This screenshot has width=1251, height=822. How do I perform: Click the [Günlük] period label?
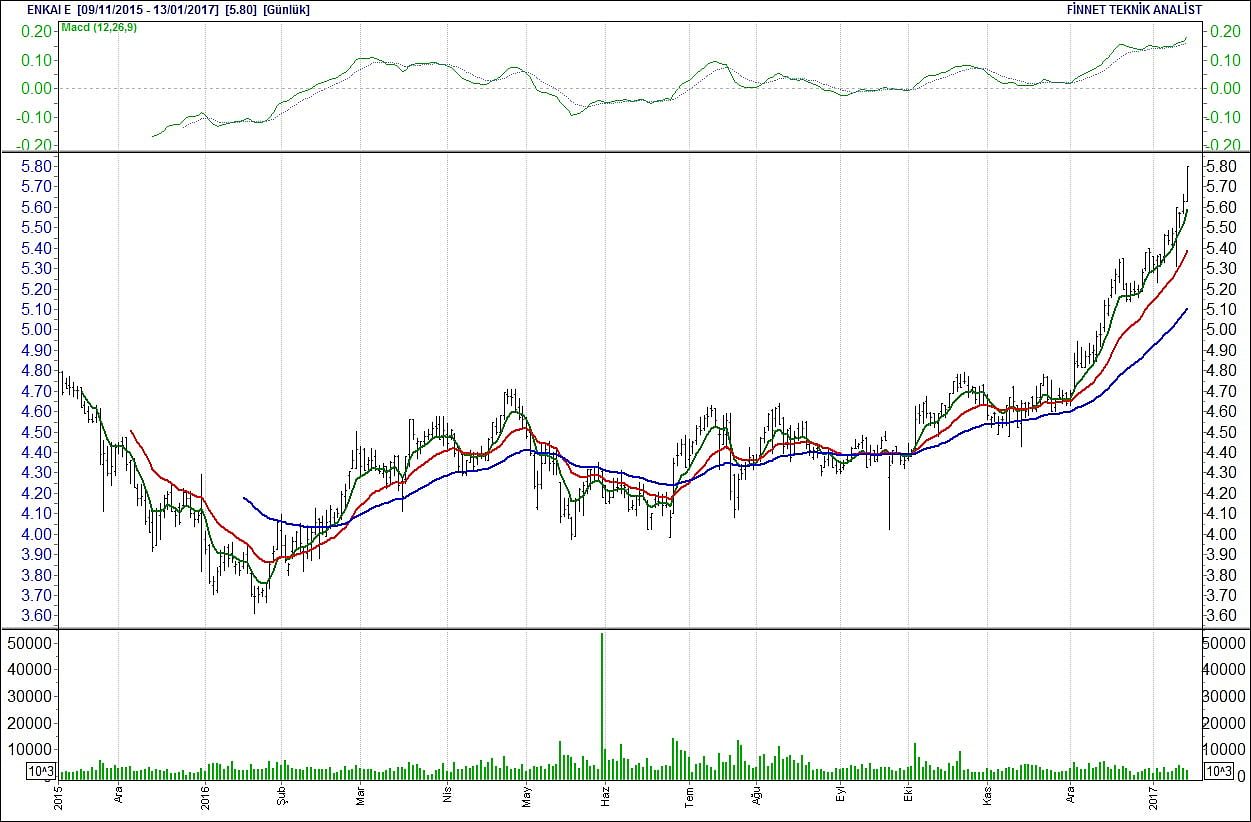coord(286,9)
